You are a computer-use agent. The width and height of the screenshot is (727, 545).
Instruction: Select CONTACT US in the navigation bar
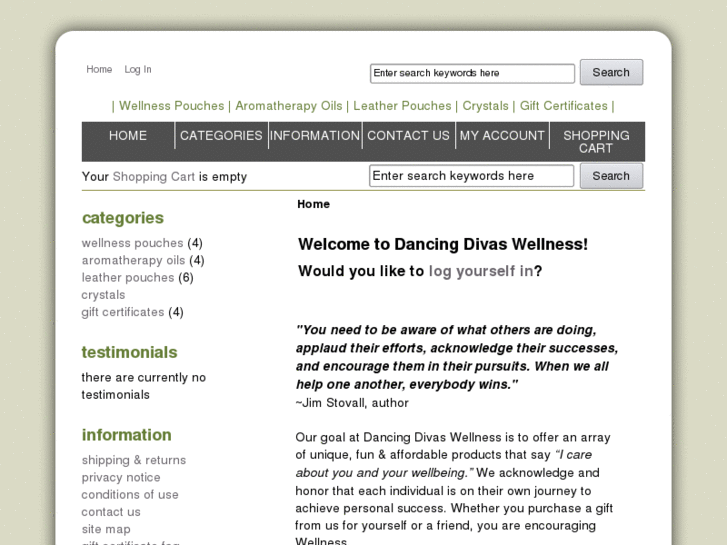(x=408, y=135)
